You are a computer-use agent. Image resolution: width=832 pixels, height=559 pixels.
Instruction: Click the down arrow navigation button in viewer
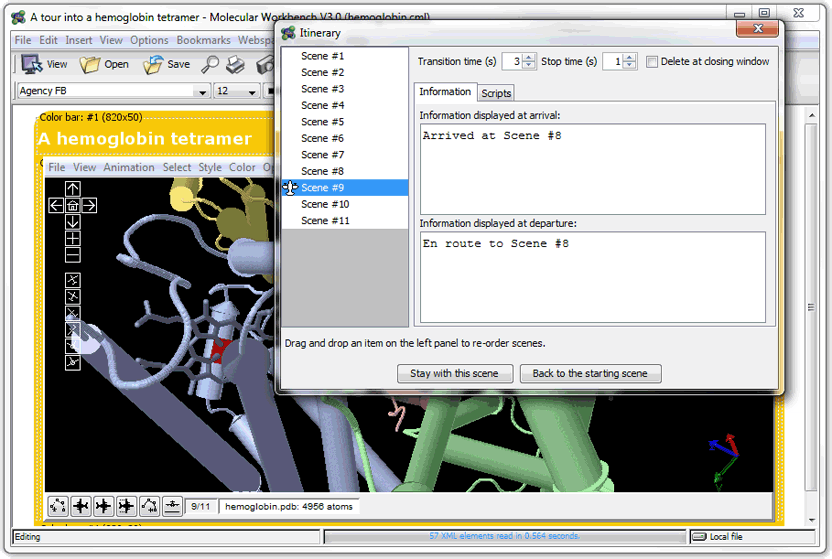(73, 222)
